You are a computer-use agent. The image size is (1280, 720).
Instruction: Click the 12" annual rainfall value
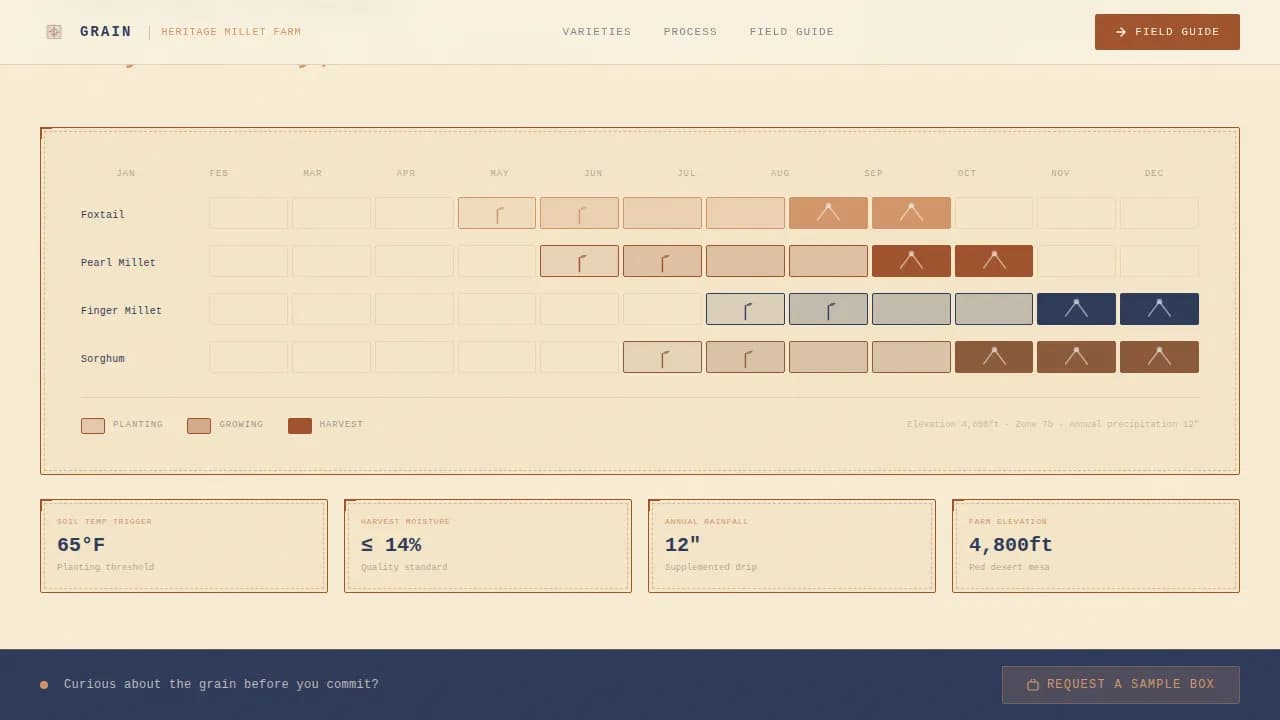tap(683, 545)
